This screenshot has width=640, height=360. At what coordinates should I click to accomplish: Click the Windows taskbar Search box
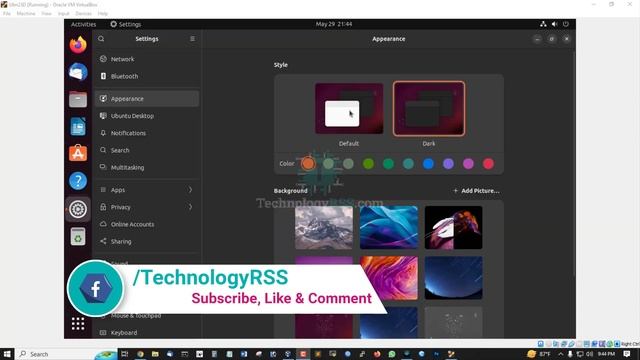point(66,354)
